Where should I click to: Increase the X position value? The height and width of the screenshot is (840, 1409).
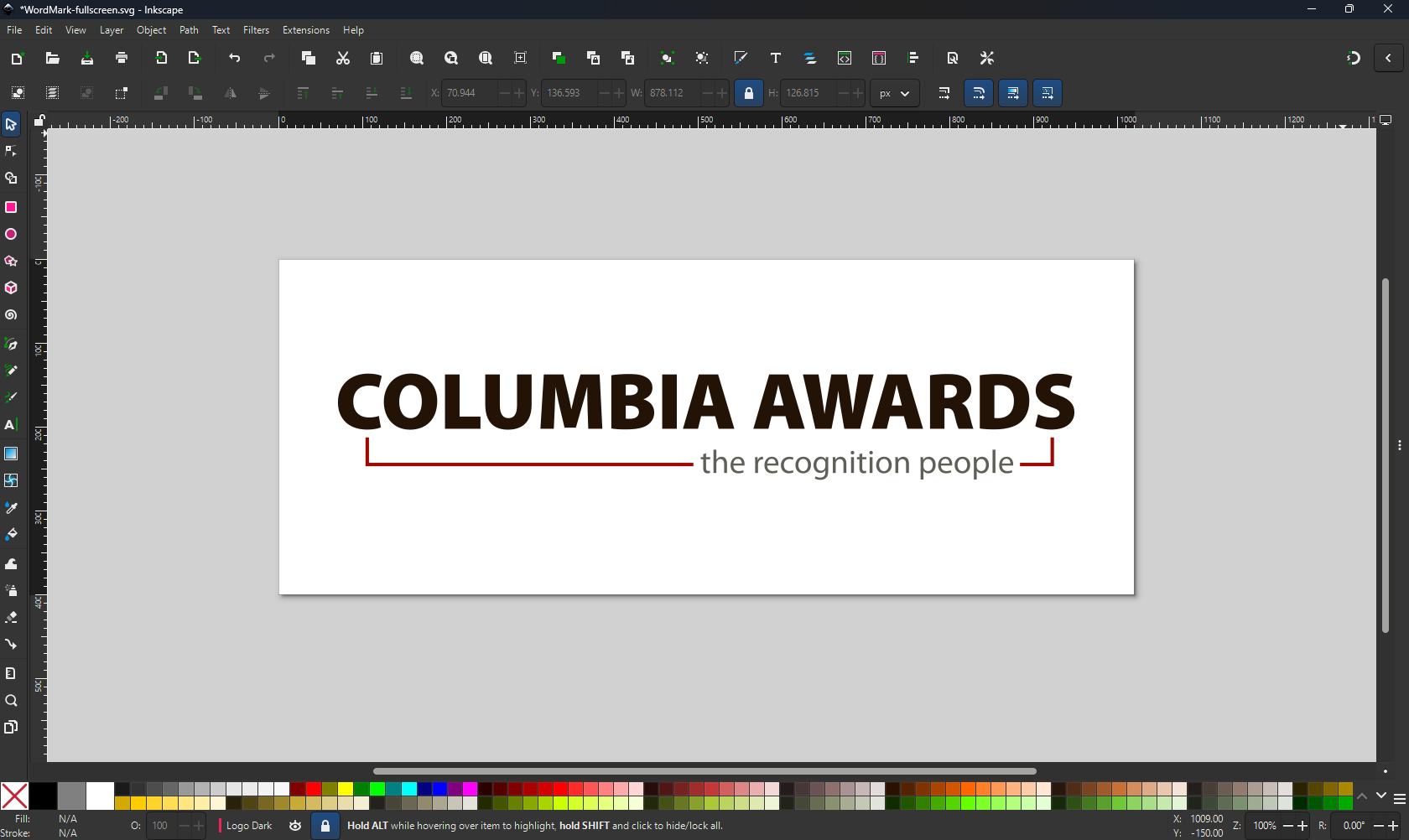(x=519, y=93)
